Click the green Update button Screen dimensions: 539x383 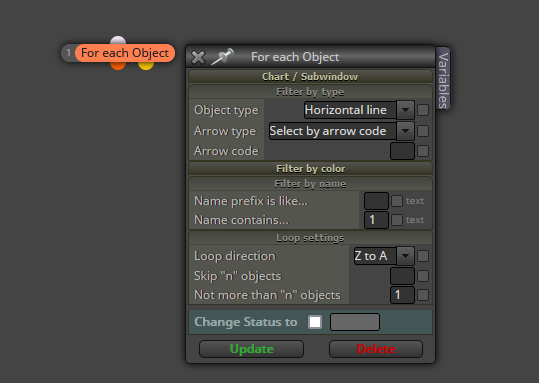click(251, 349)
